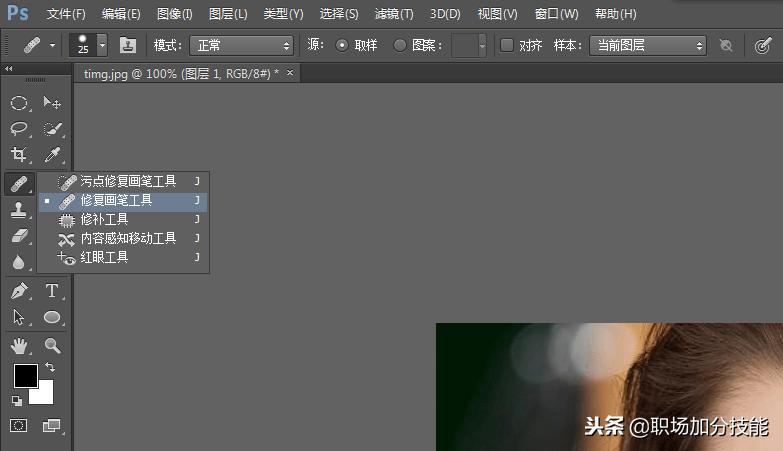The image size is (783, 451).
Task: Open the 帮助(H) menu
Action: coord(616,13)
